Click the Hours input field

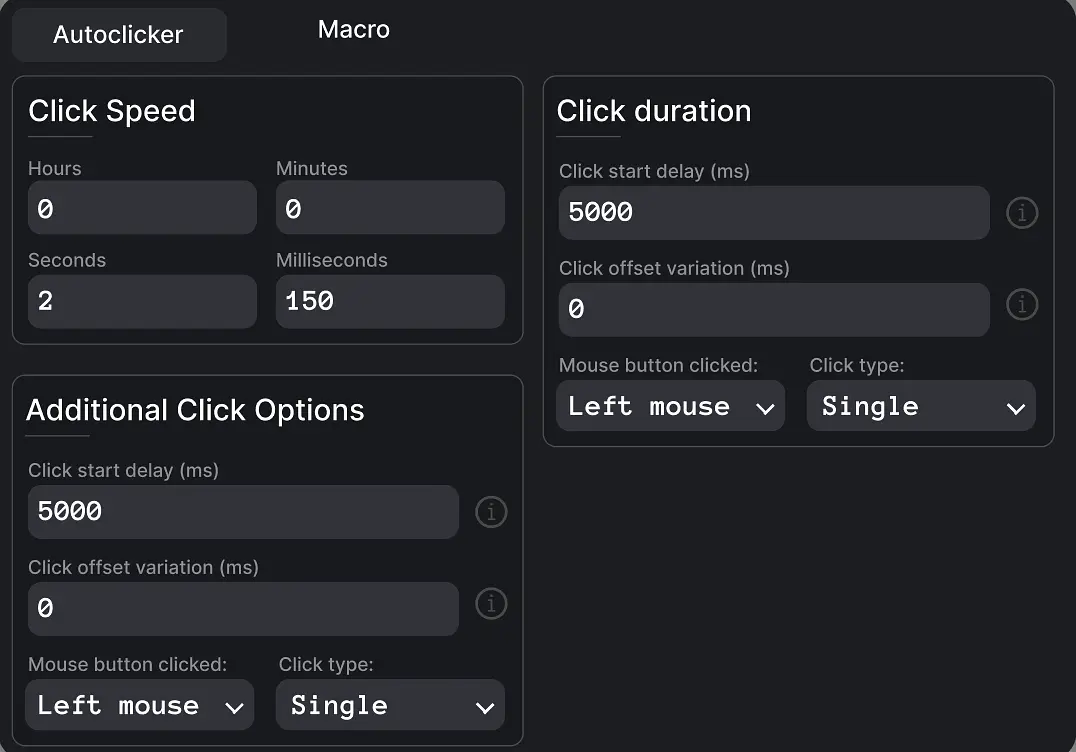pos(142,207)
